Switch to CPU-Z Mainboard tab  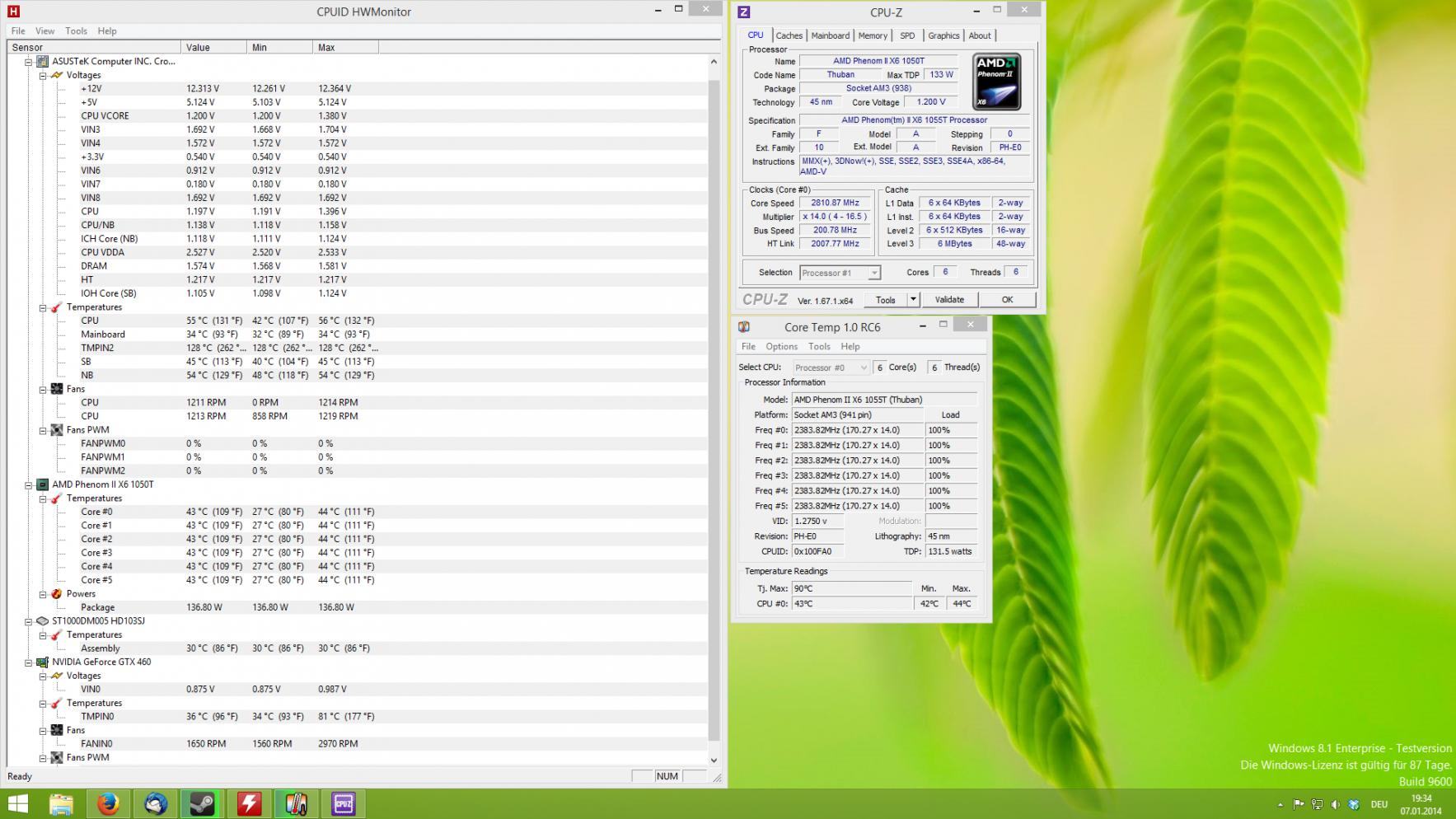click(830, 35)
